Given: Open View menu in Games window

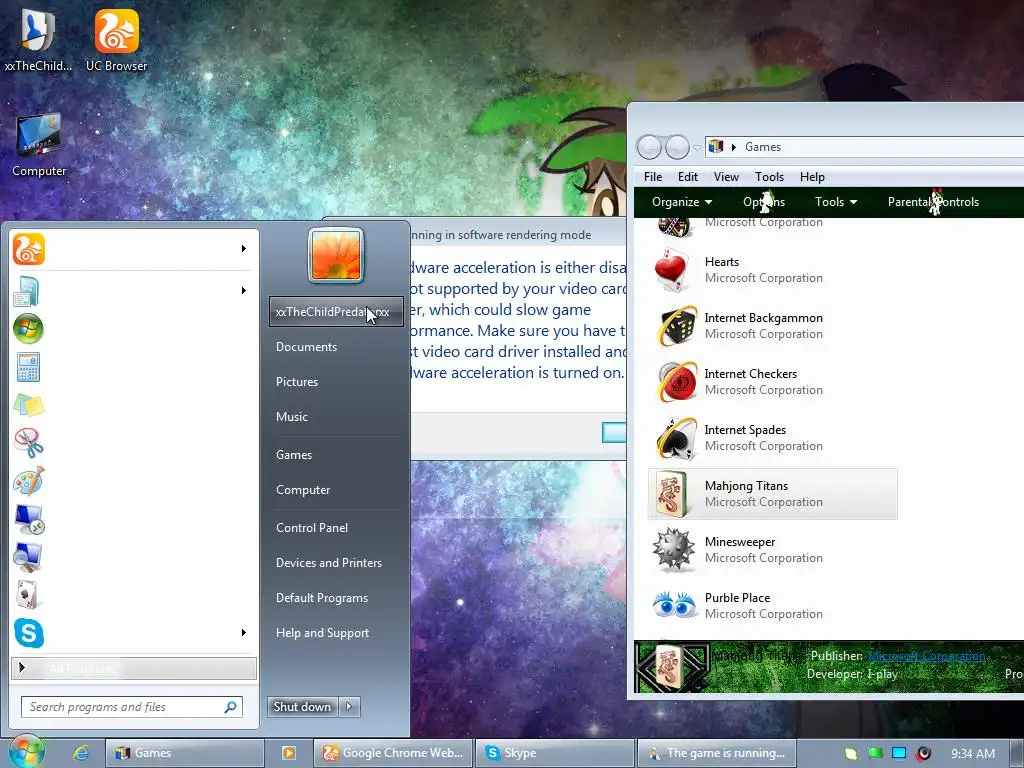Looking at the screenshot, I should 726,177.
